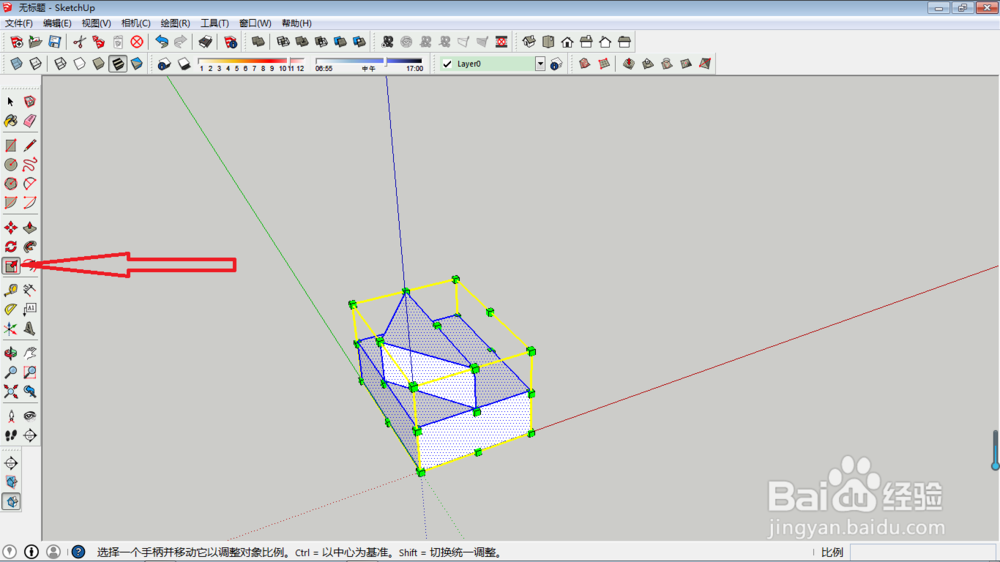Open Model Info button

[x=230, y=42]
